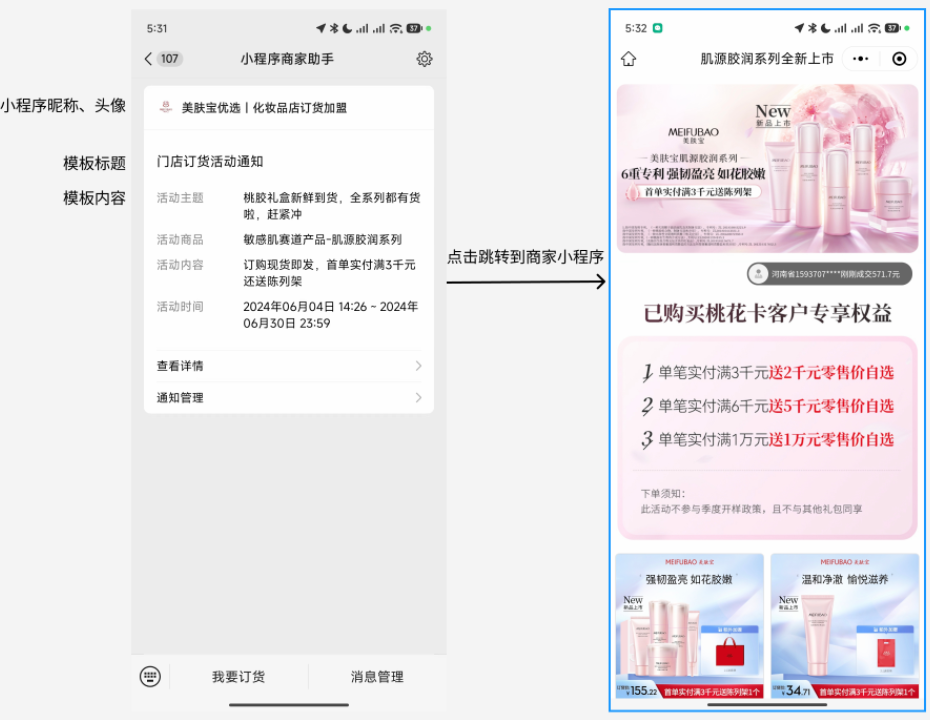Tap 美肤宝优选丨化妆品店订货加盟 name
Screen dimensions: 930x720
tap(264, 108)
